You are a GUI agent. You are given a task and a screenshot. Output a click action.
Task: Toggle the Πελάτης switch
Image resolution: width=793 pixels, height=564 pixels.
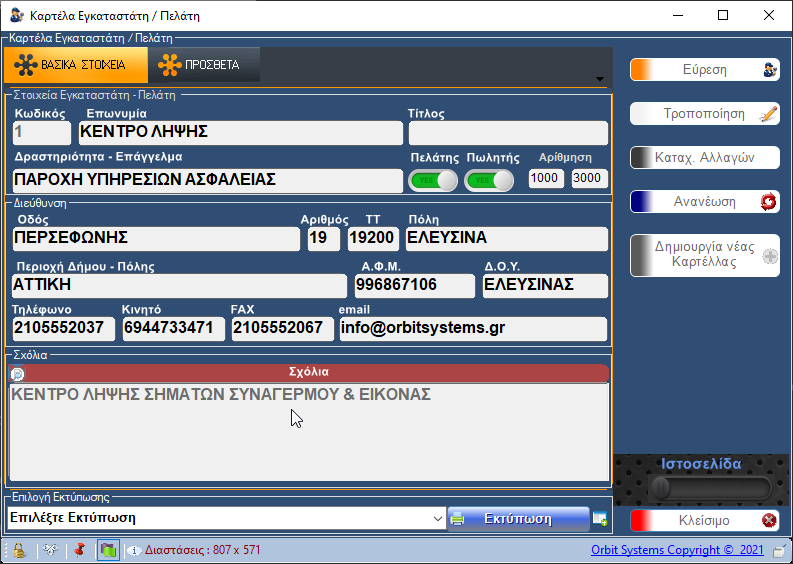(x=433, y=180)
